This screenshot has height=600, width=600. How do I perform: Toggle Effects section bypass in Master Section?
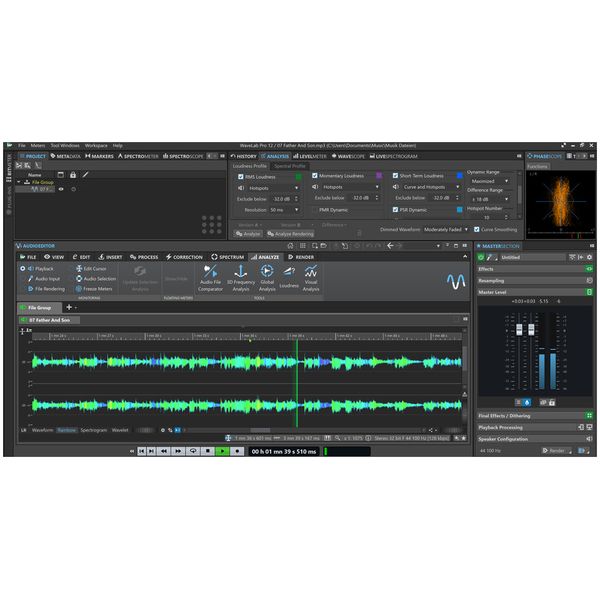pos(589,269)
